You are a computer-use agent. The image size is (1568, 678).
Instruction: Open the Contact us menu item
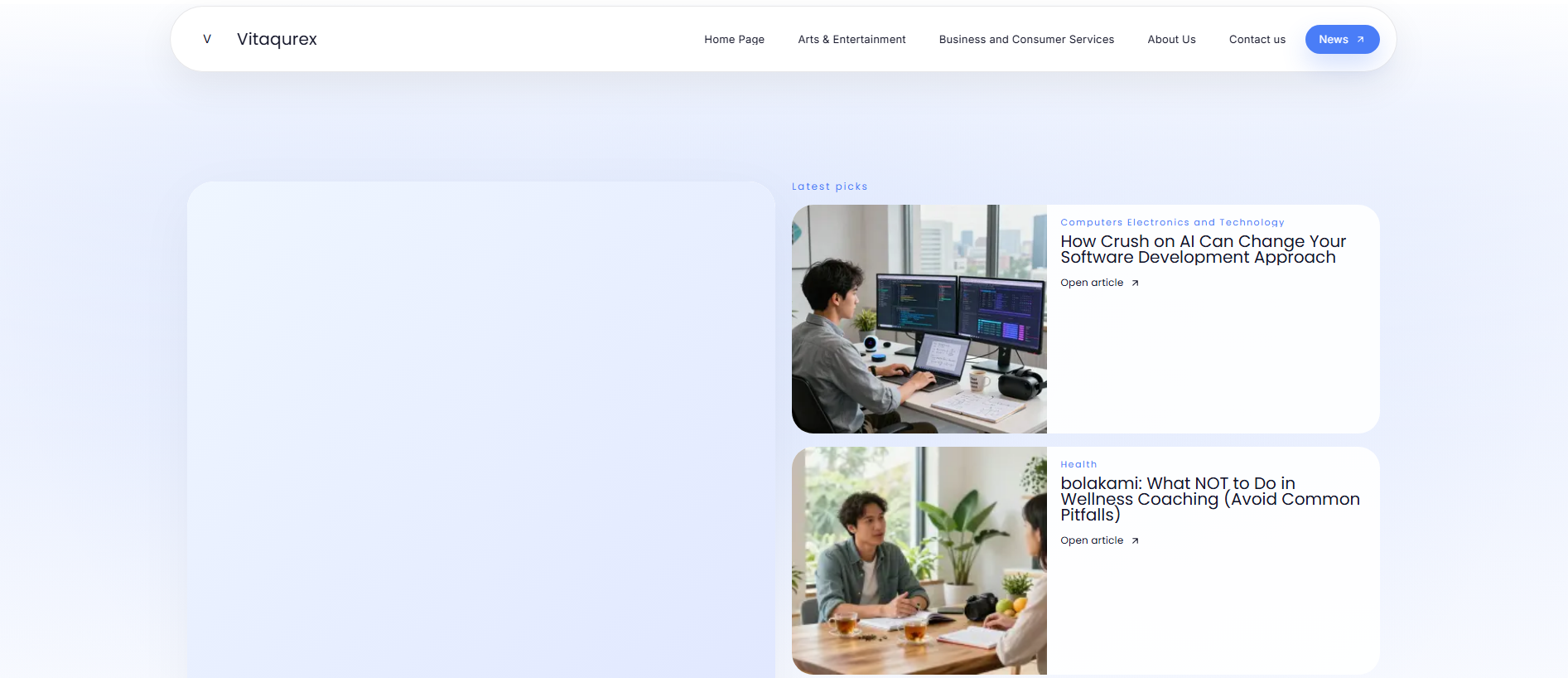[x=1257, y=39]
